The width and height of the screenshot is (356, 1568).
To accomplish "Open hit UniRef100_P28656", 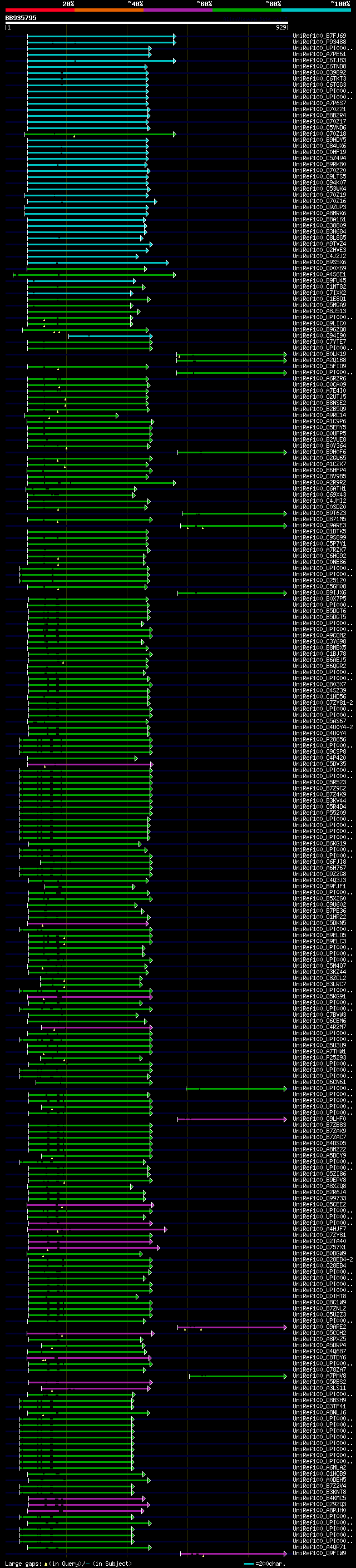I will (319, 740).
